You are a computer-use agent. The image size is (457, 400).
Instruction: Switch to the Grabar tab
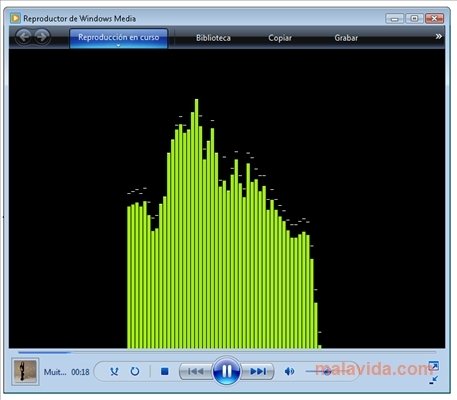tap(346, 38)
